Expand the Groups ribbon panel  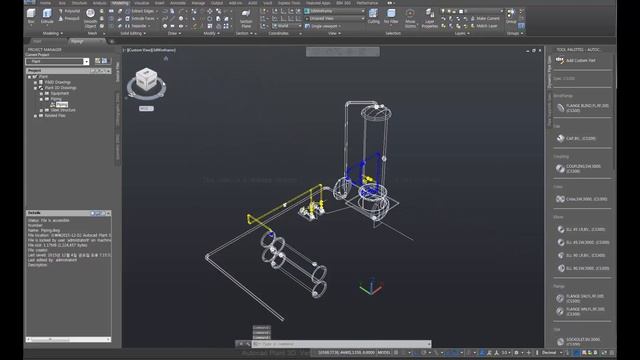(515, 33)
